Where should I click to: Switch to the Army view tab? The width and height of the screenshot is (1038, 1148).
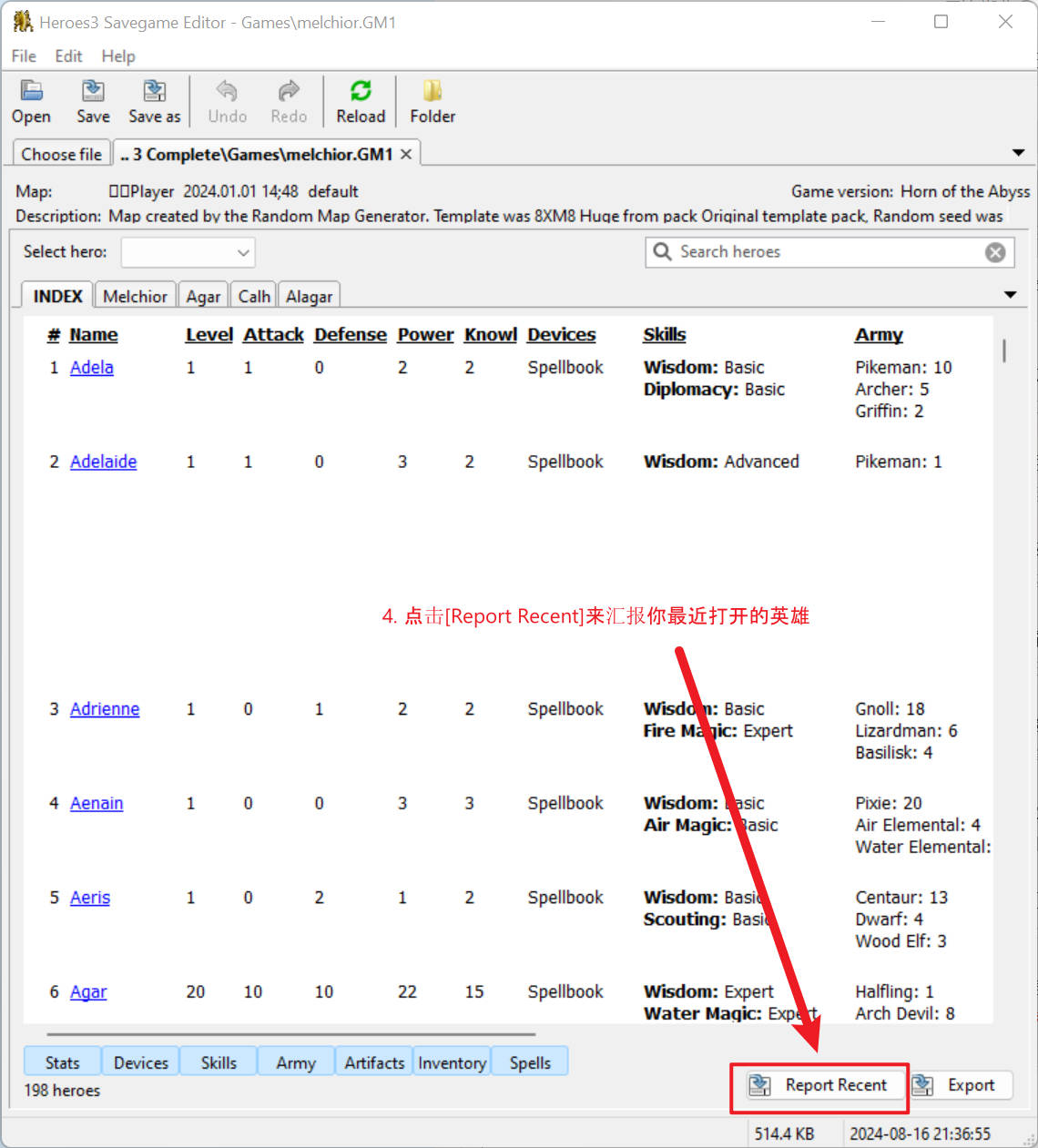click(296, 1062)
